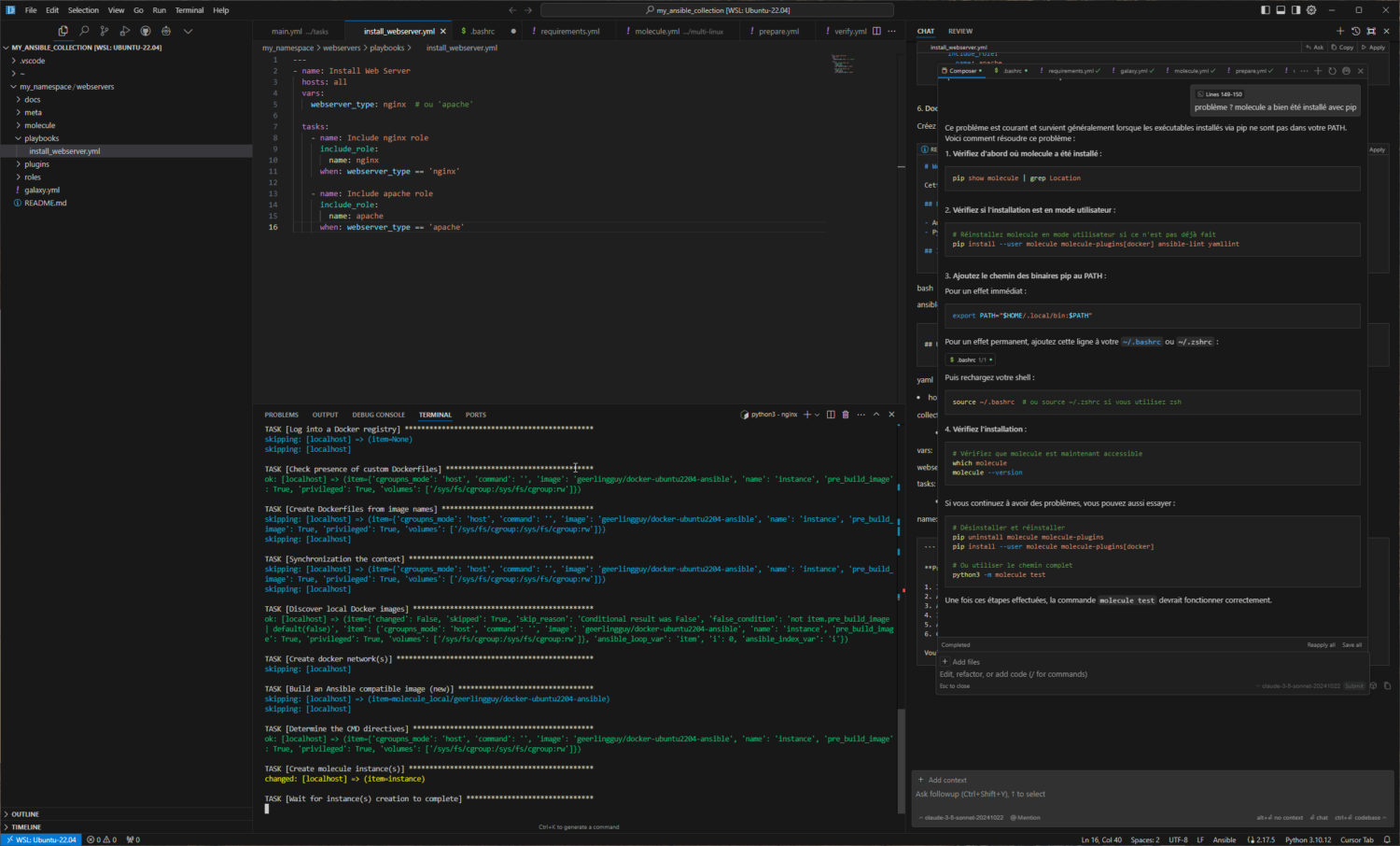Split the terminal panel
The width and height of the screenshot is (1400, 846).
(831, 415)
